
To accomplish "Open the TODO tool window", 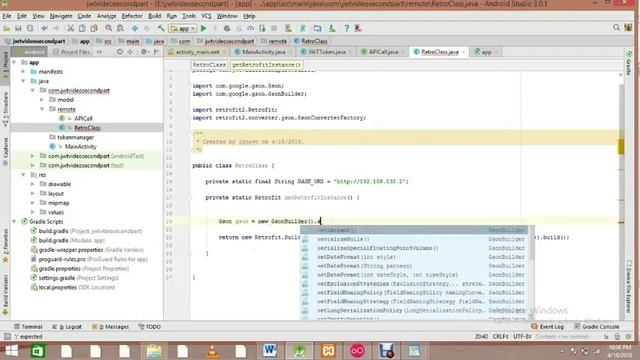I will click(x=149, y=327).
